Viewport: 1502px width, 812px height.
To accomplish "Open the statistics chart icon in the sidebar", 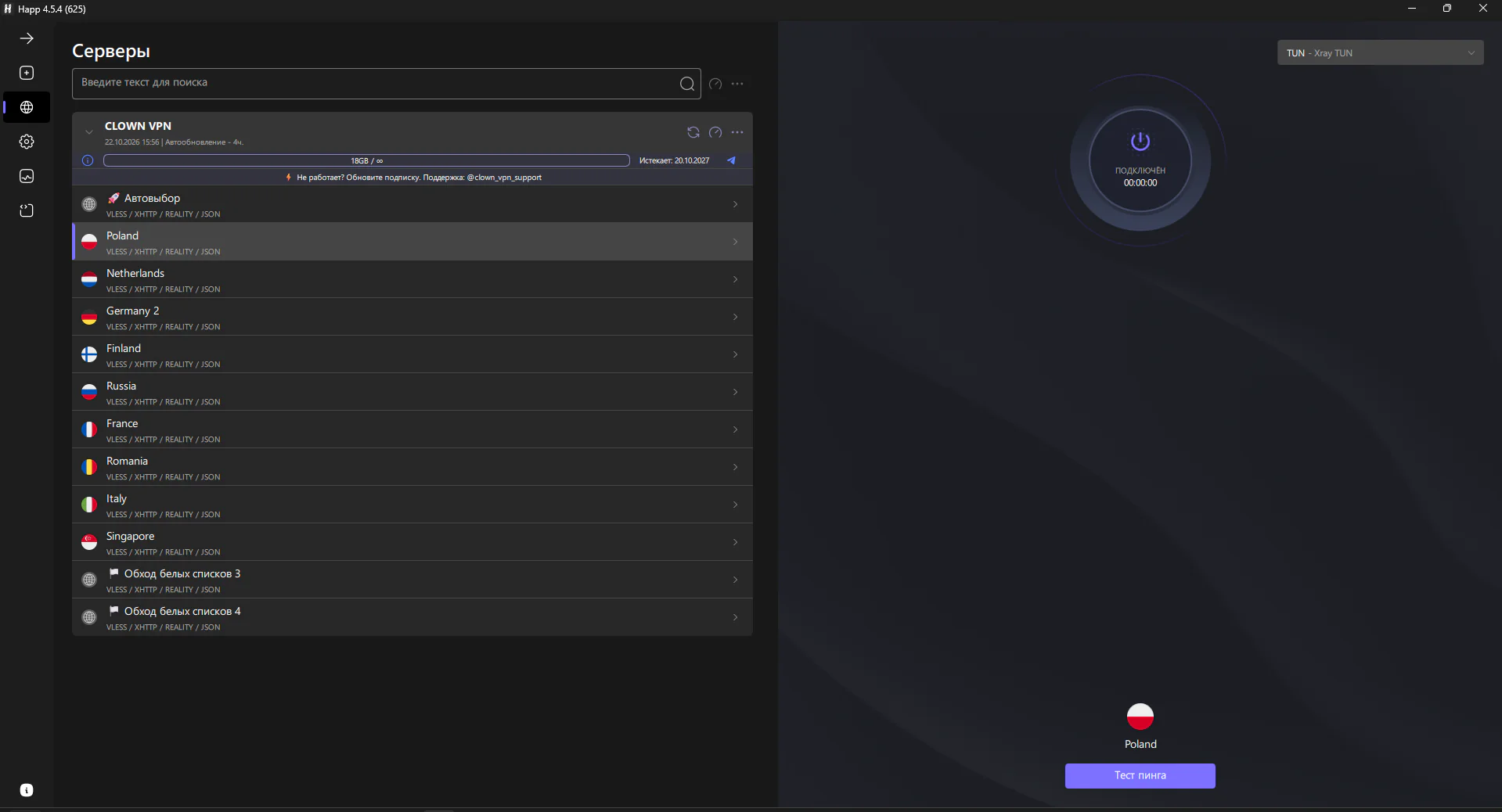I will coord(27,176).
